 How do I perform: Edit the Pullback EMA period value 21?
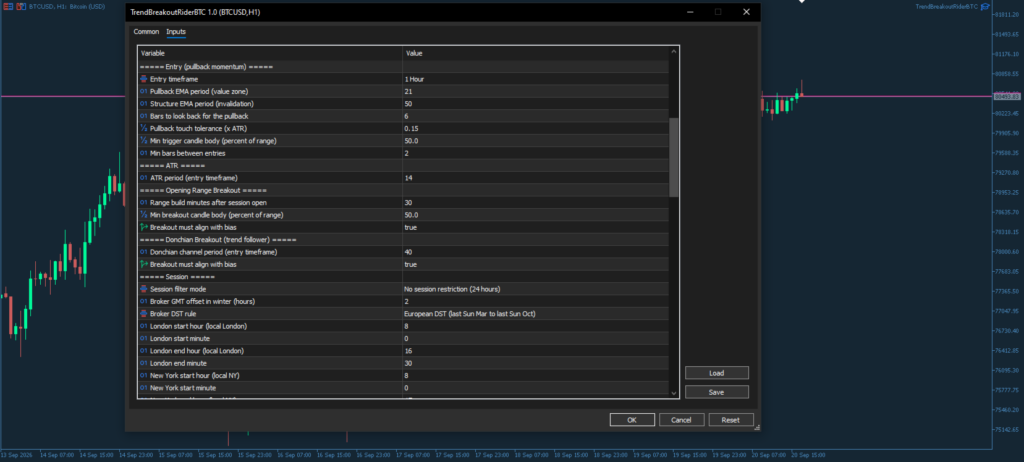[x=536, y=91]
